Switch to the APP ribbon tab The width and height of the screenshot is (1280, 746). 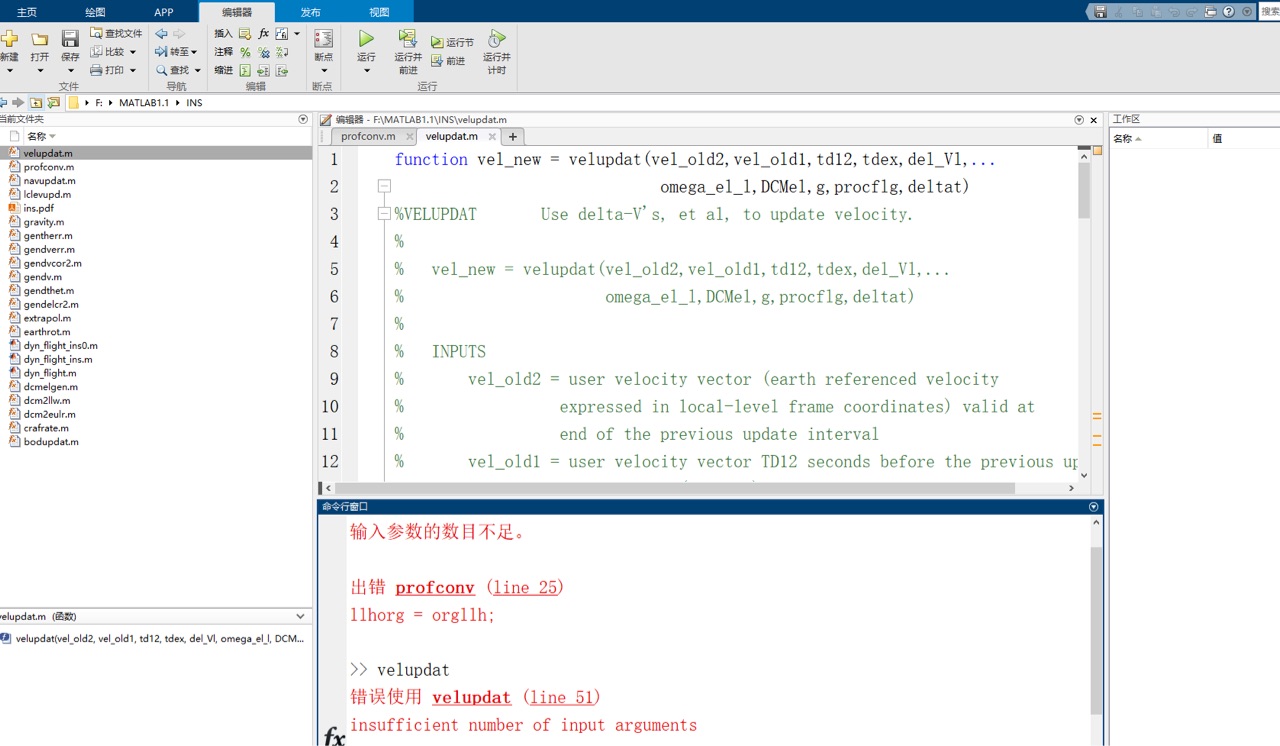[164, 12]
